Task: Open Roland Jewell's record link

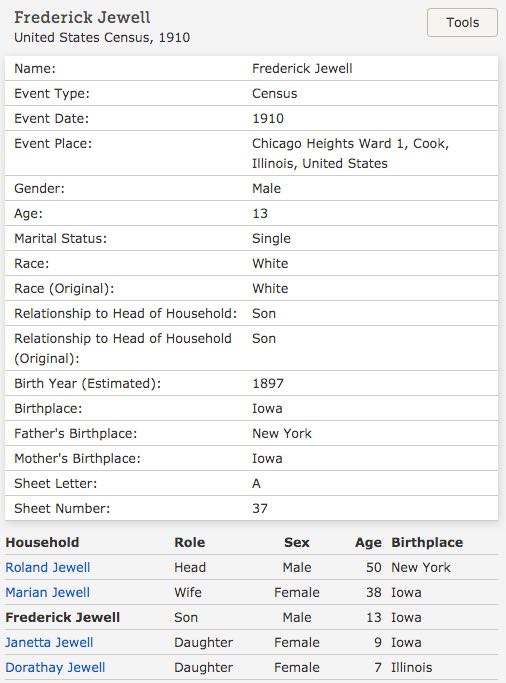Action: point(47,567)
